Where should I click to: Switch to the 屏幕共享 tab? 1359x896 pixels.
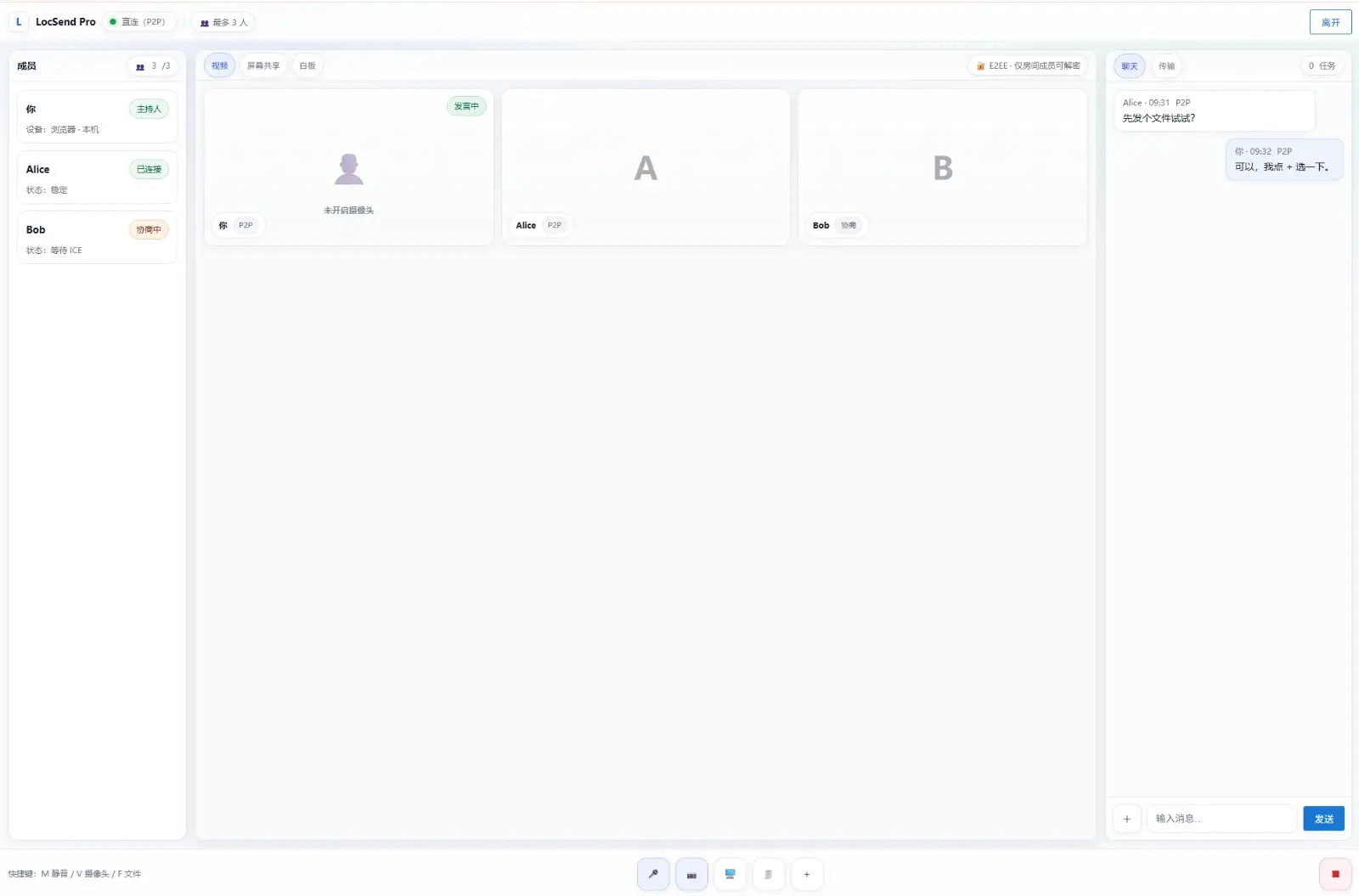pyautogui.click(x=263, y=65)
